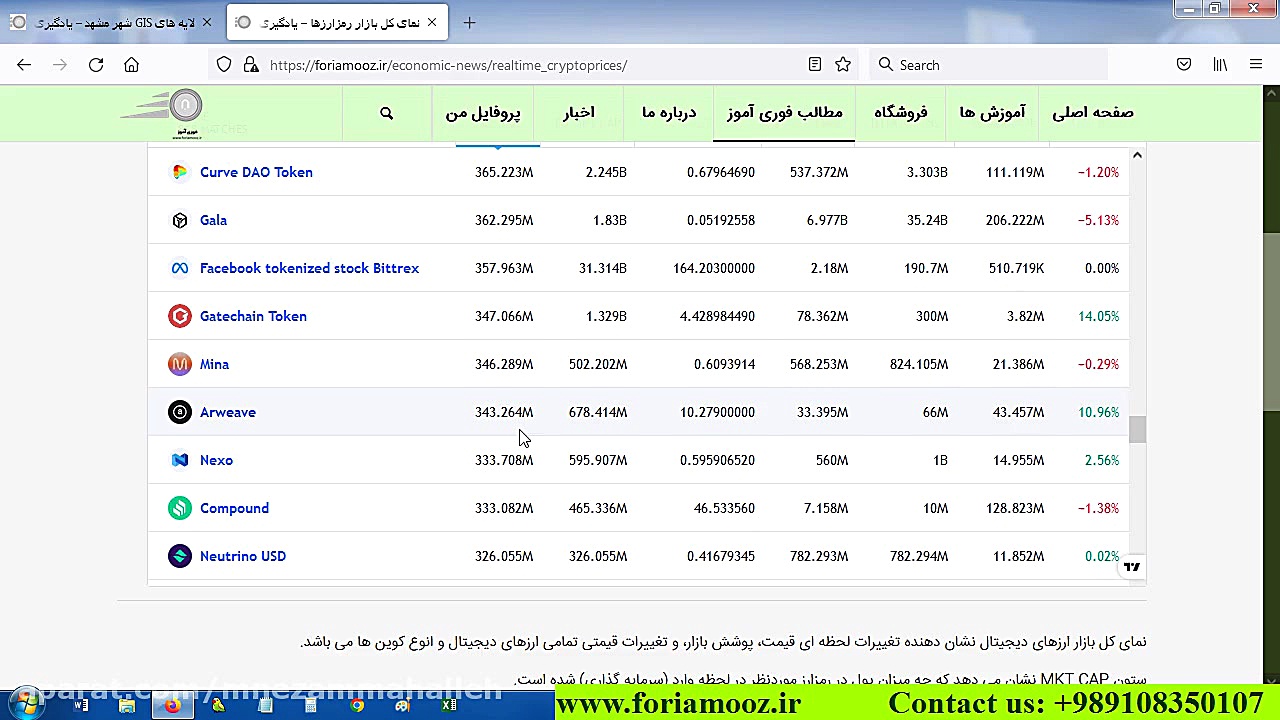1280x720 pixels.
Task: Close the cryptocurrency market tab
Action: 432,22
